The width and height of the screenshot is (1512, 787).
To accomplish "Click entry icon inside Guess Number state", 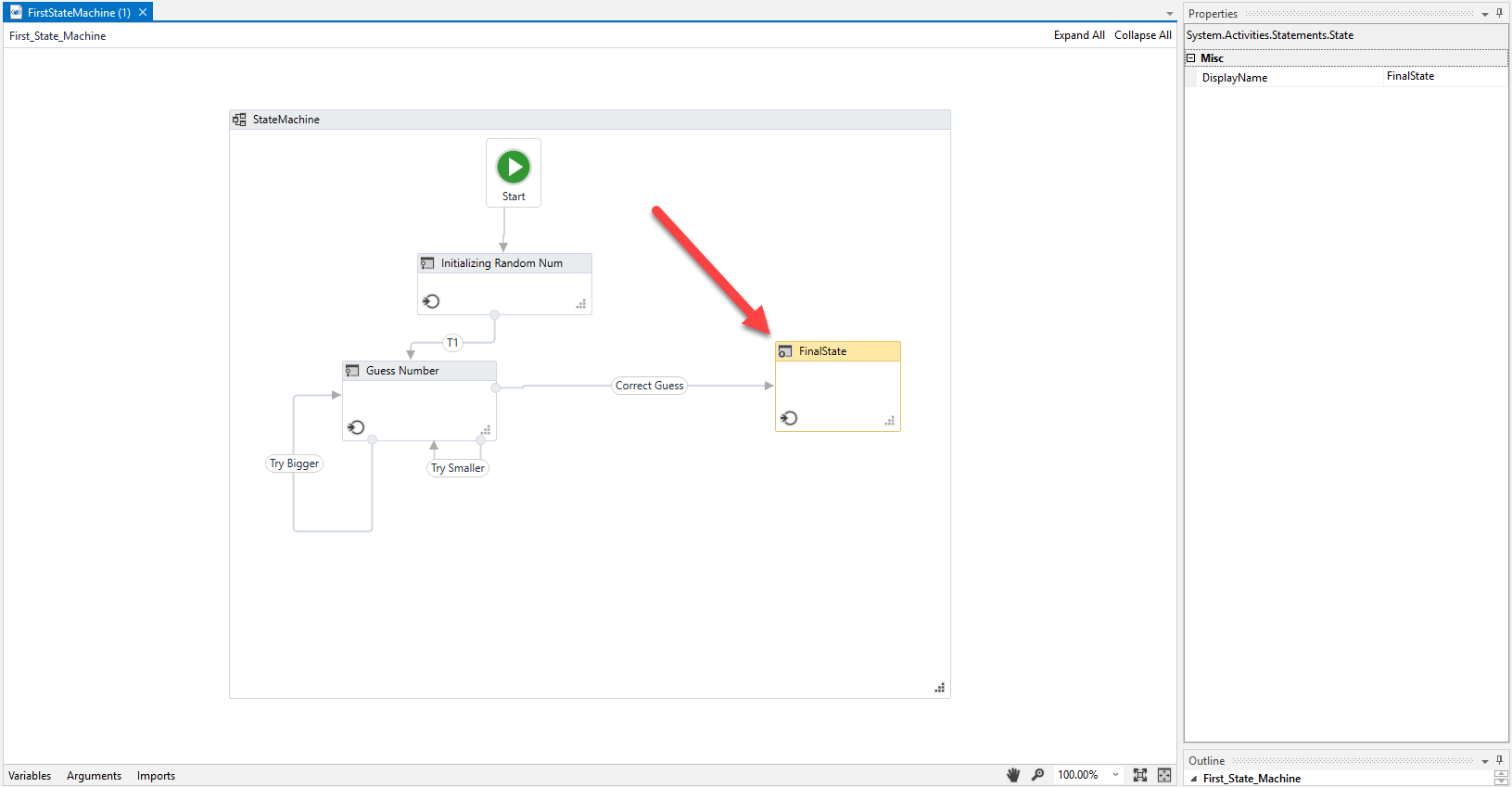I will click(x=356, y=427).
